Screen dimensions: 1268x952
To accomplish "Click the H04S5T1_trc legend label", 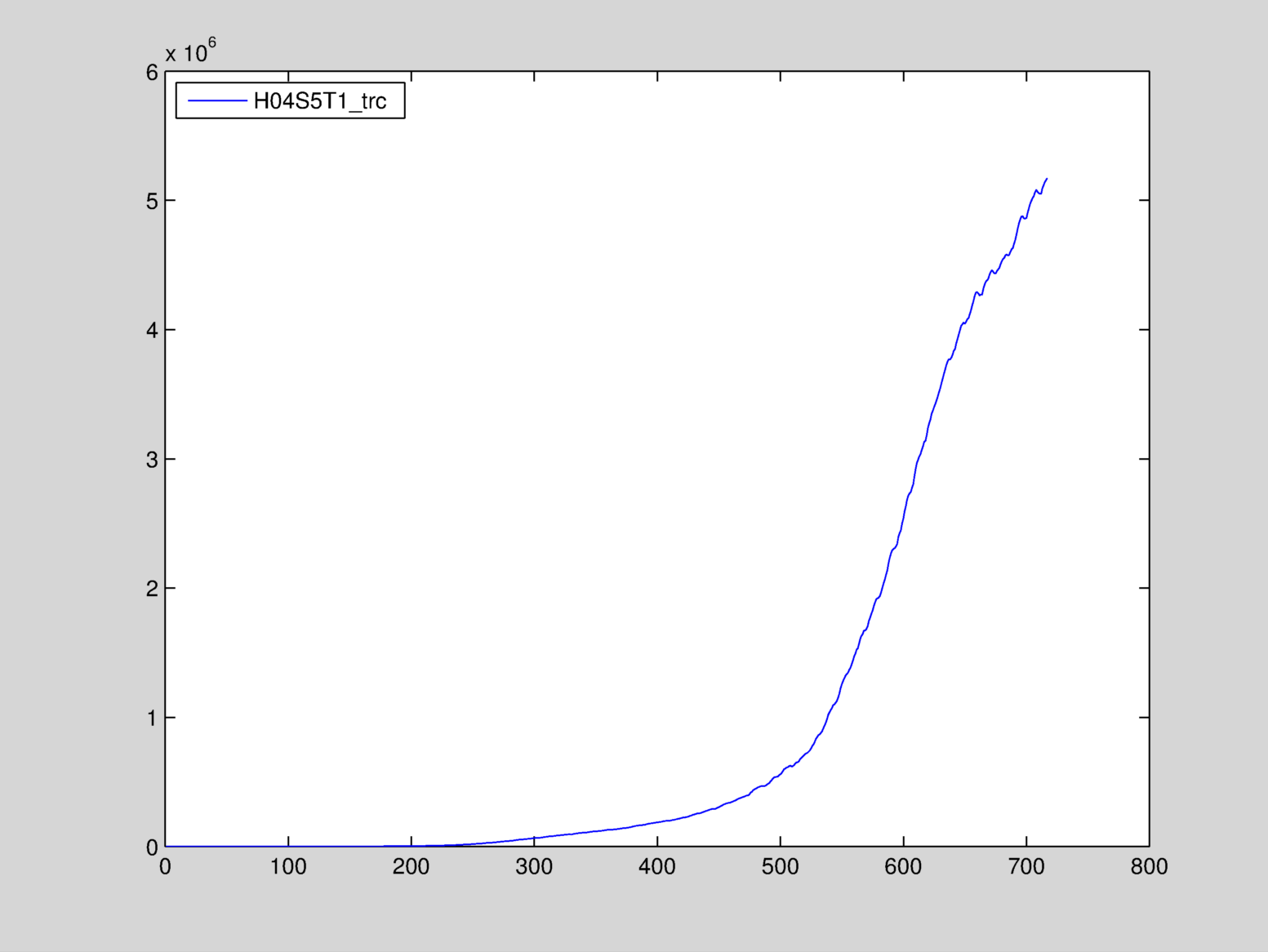I will (x=319, y=100).
